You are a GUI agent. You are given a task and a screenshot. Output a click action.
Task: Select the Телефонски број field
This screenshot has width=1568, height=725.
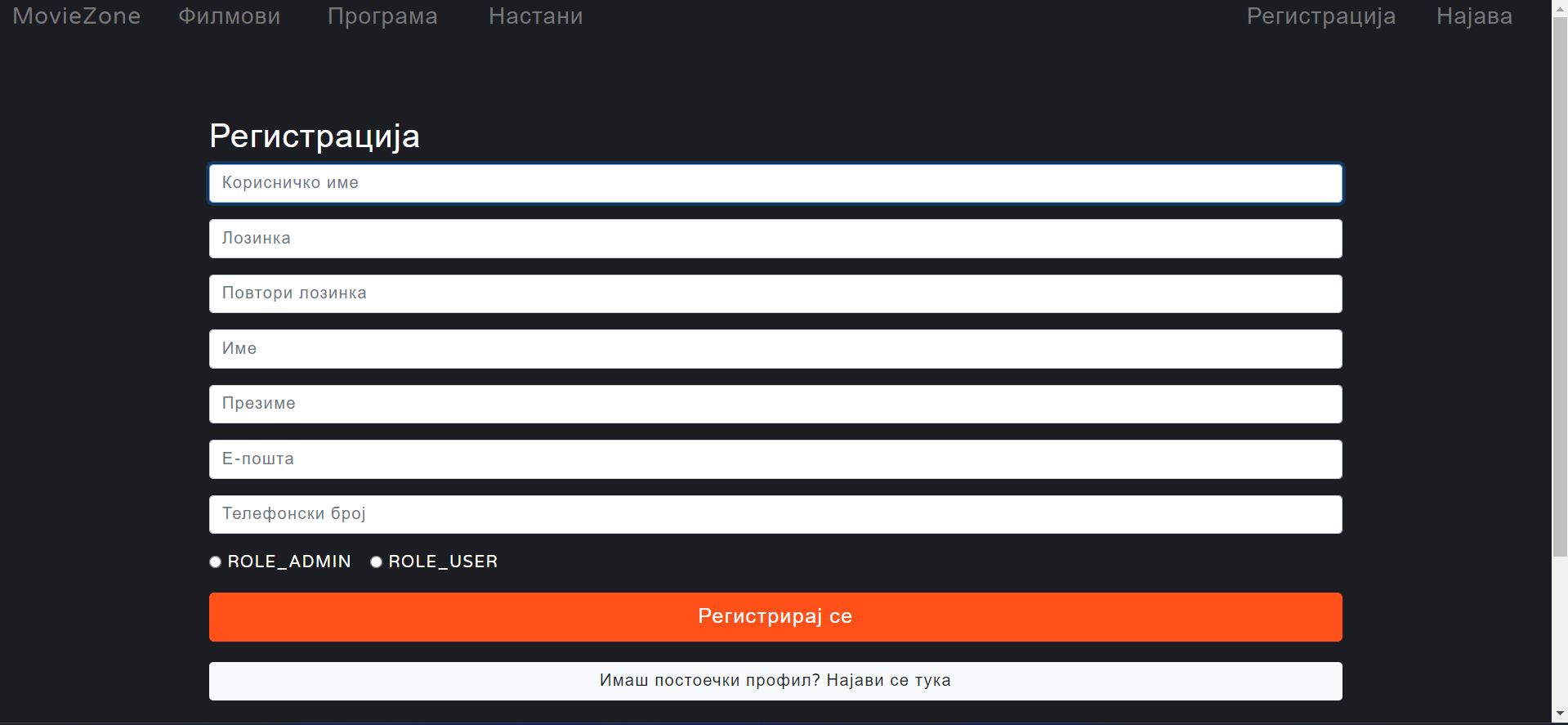point(775,514)
